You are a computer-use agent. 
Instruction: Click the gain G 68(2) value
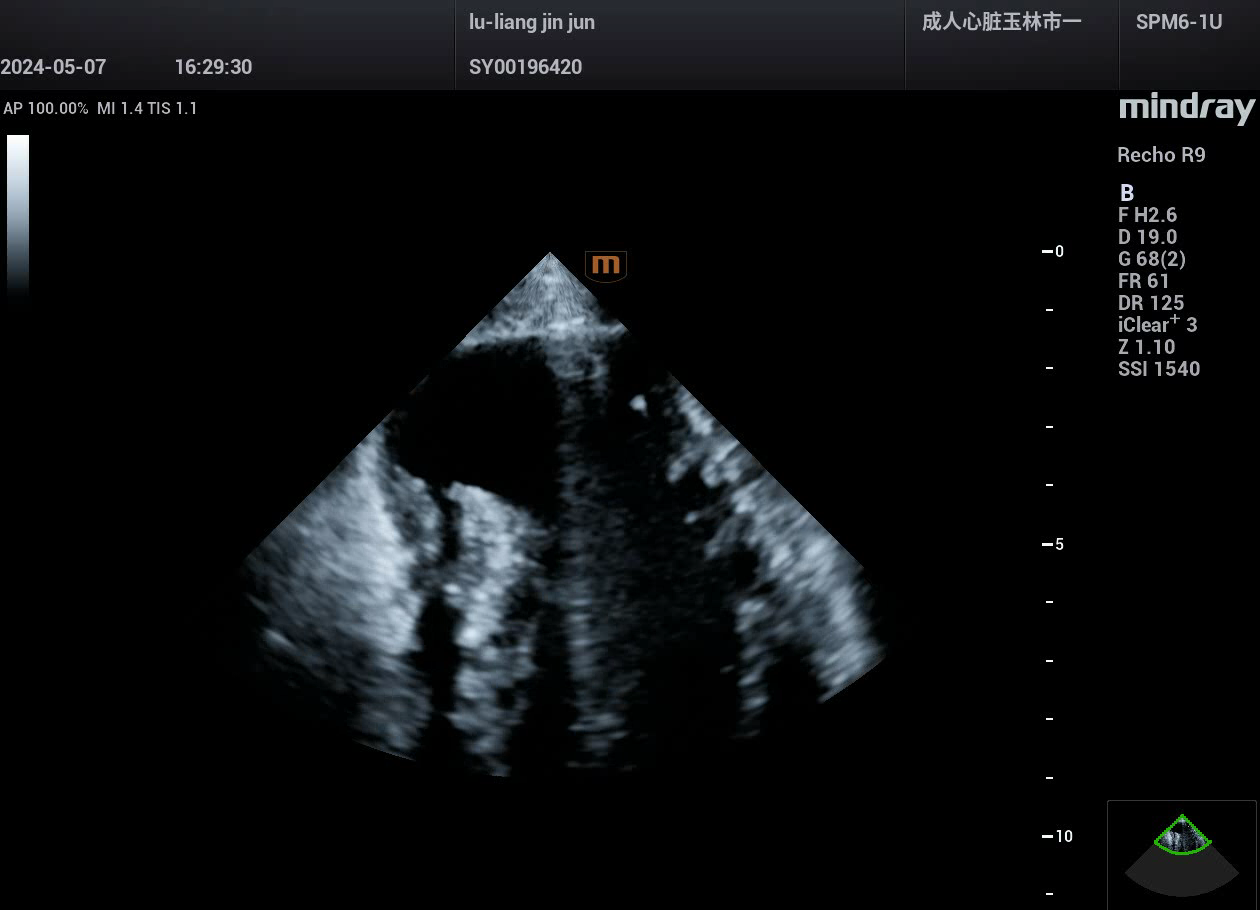[x=1152, y=259]
